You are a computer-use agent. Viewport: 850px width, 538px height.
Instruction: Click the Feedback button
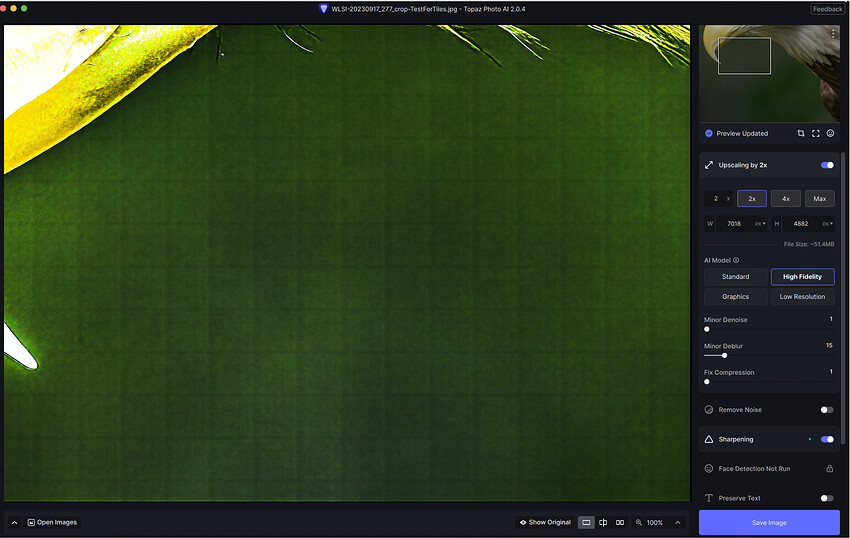[x=828, y=9]
